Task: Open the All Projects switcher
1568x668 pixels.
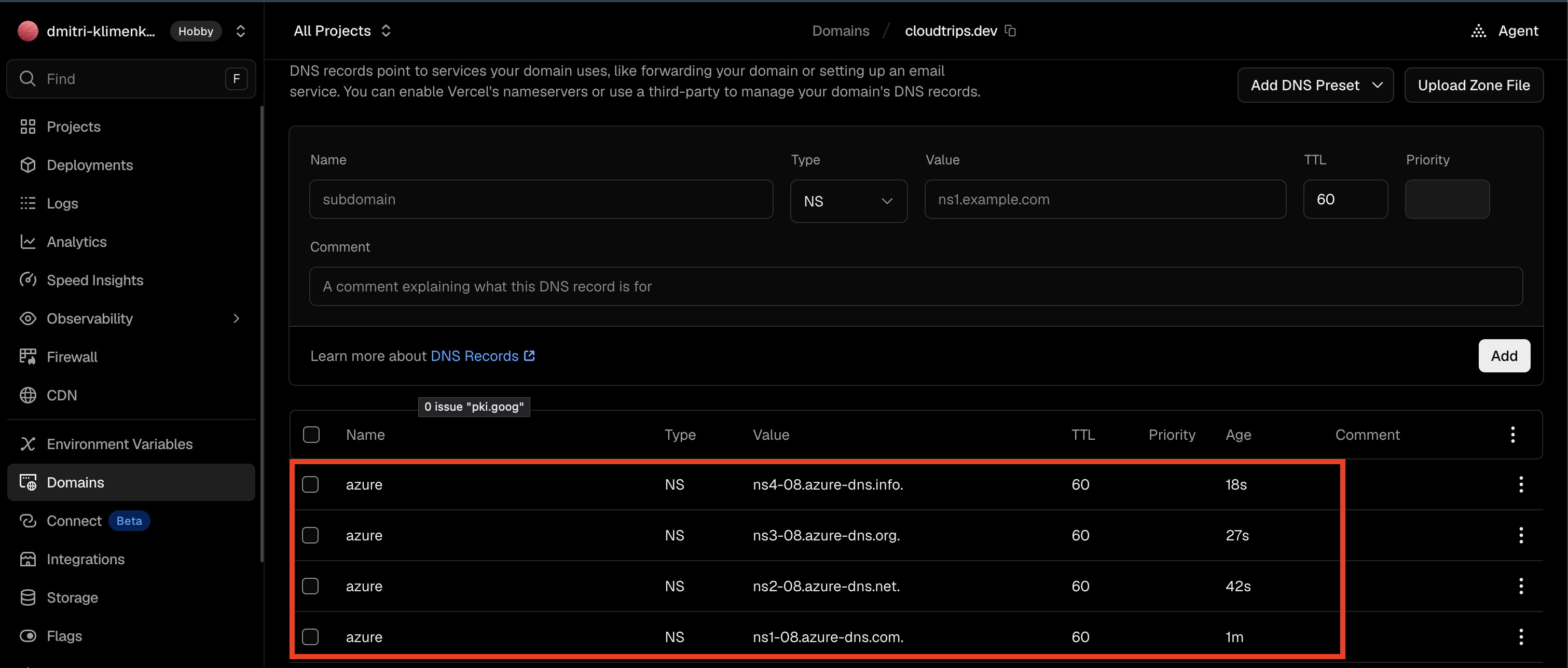Action: [342, 31]
